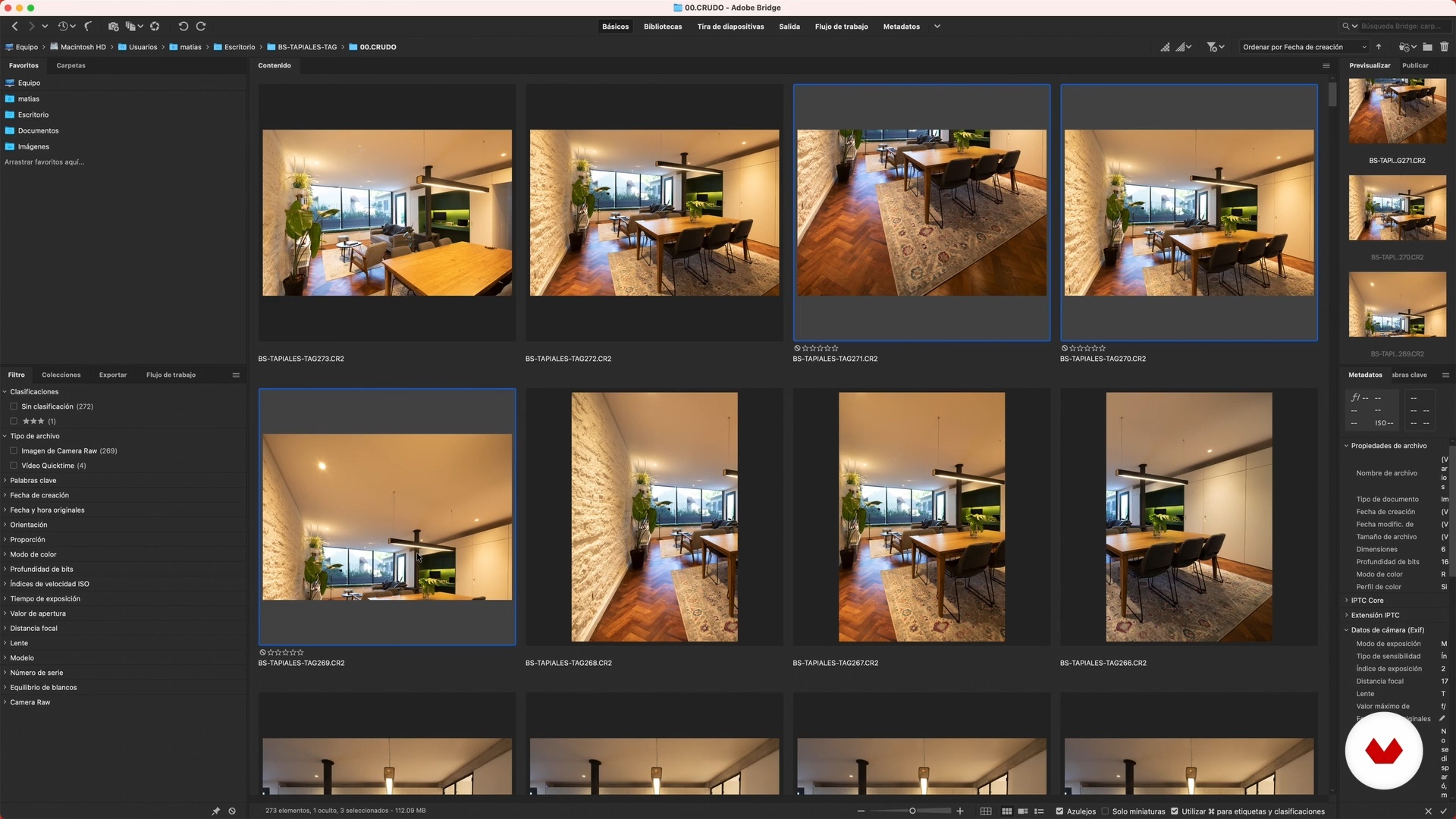This screenshot has width=1456, height=819.
Task: Delete item with trash icon
Action: click(1444, 47)
